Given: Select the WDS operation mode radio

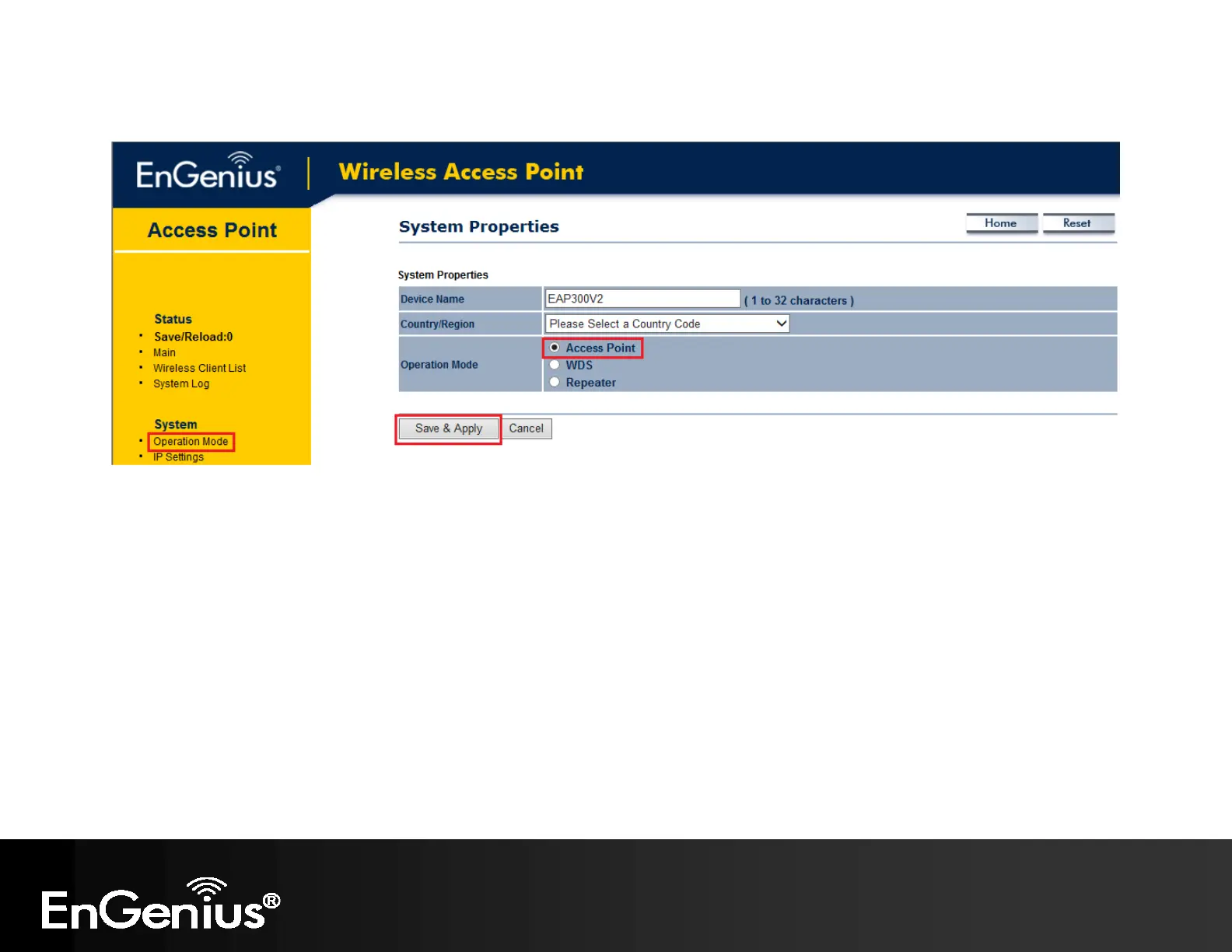Looking at the screenshot, I should tap(555, 365).
